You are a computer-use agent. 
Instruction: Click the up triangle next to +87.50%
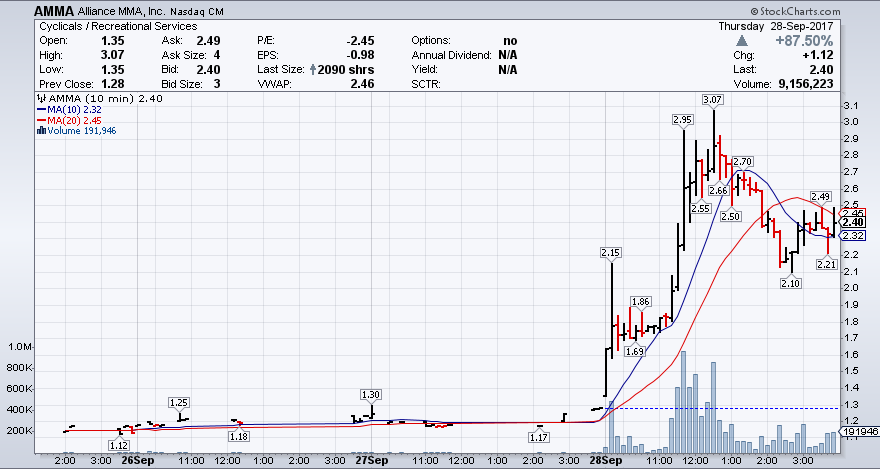[741, 40]
